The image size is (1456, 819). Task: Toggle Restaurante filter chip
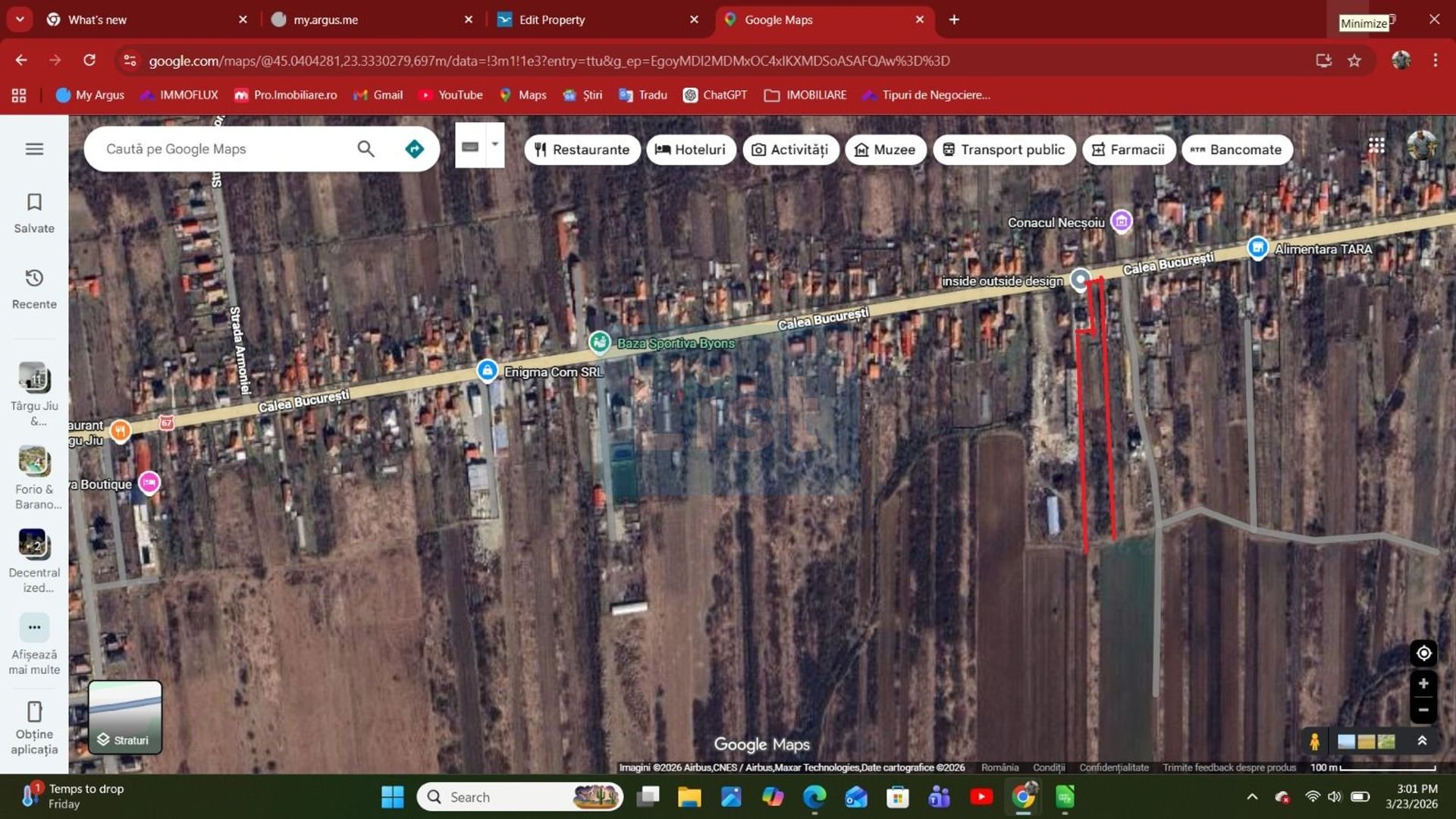[x=582, y=149]
